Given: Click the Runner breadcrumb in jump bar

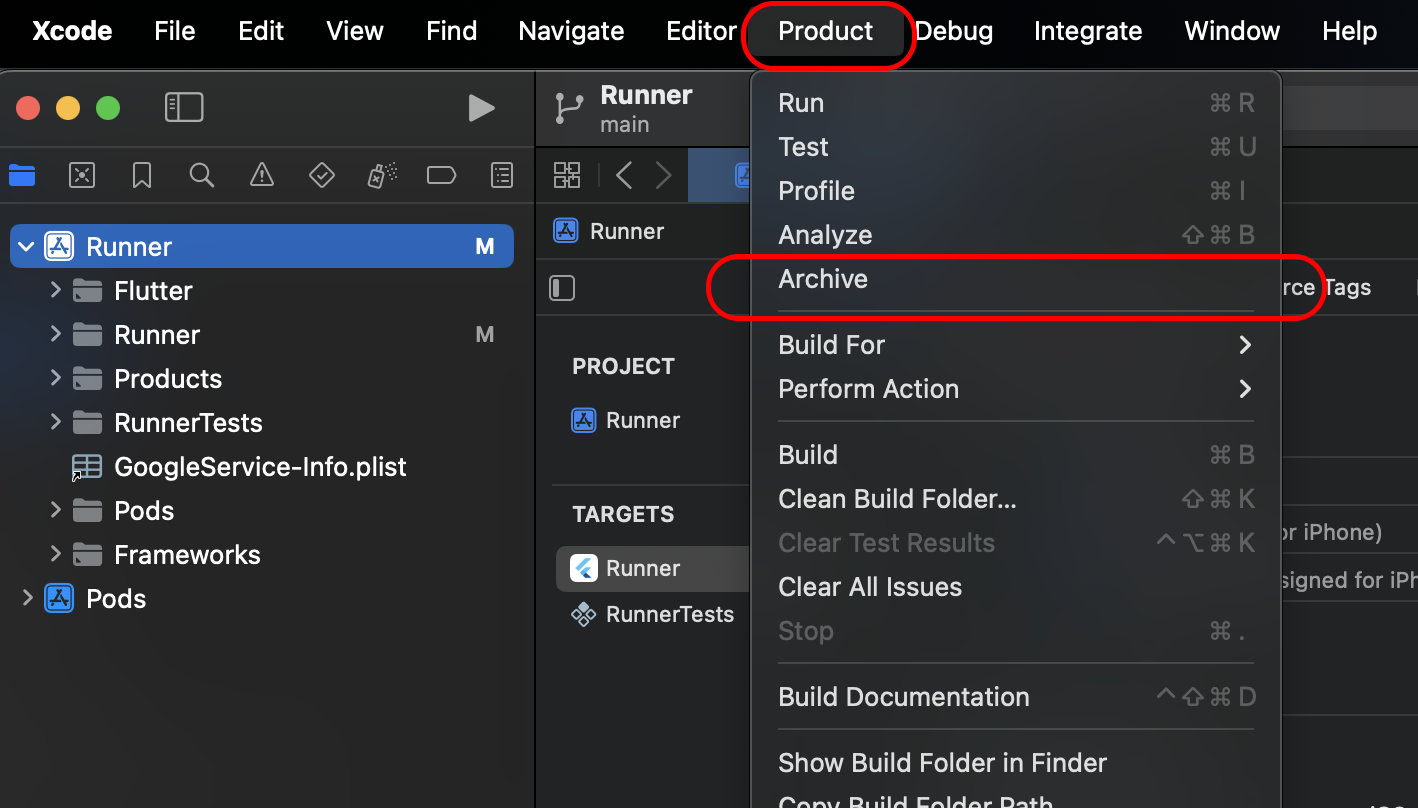Looking at the screenshot, I should pos(609,231).
